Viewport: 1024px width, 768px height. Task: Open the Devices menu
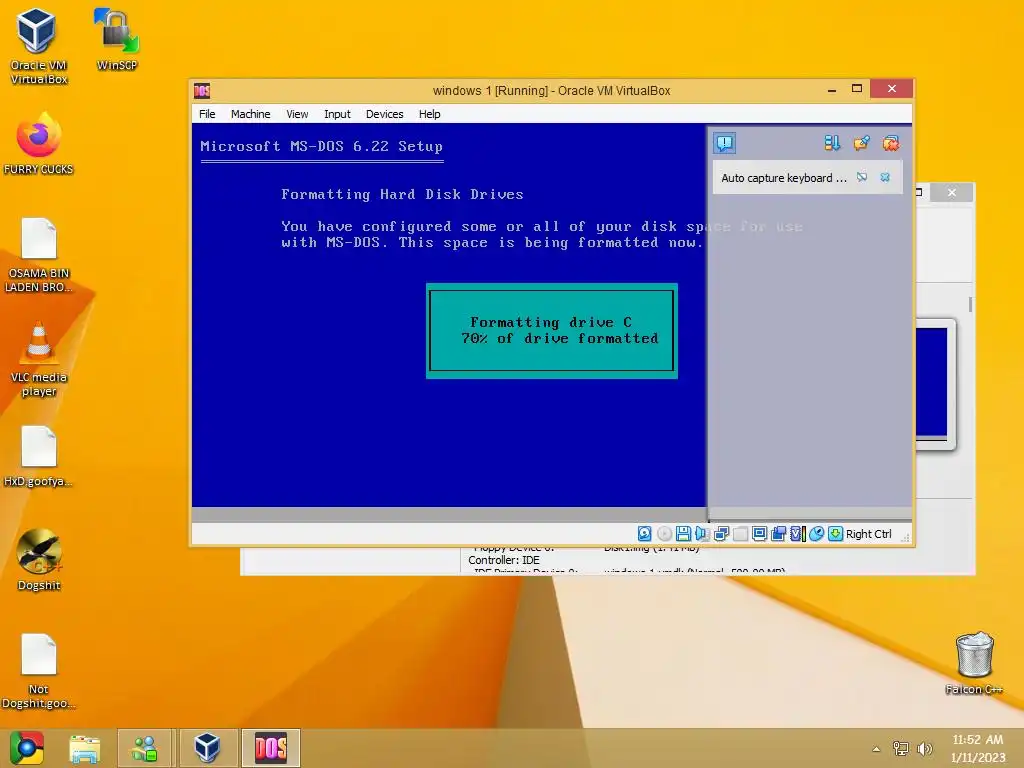pyautogui.click(x=384, y=114)
